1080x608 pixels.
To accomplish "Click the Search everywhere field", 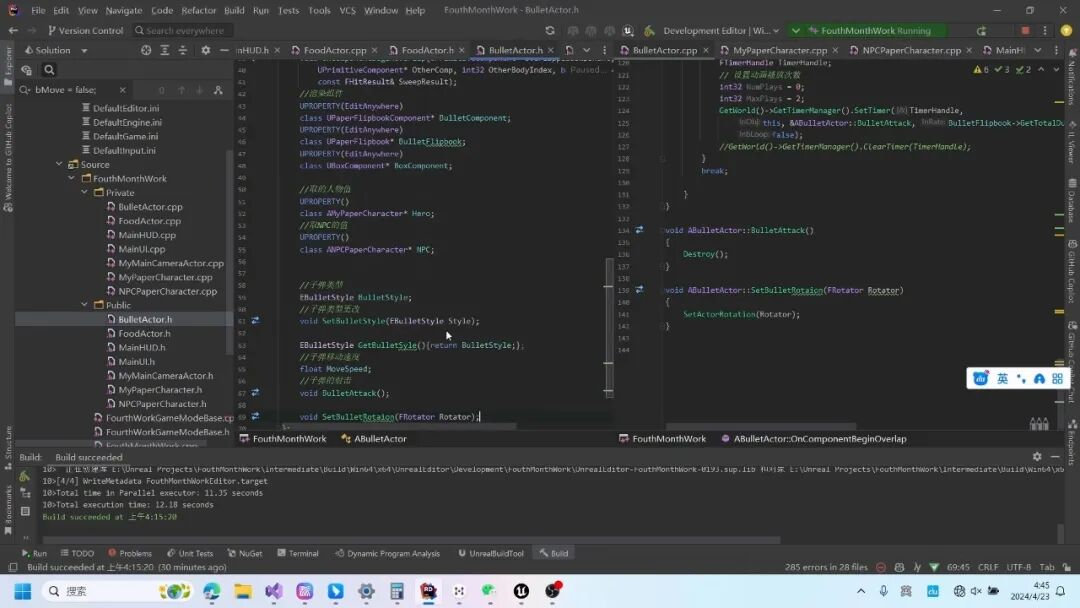I will pyautogui.click(x=184, y=30).
